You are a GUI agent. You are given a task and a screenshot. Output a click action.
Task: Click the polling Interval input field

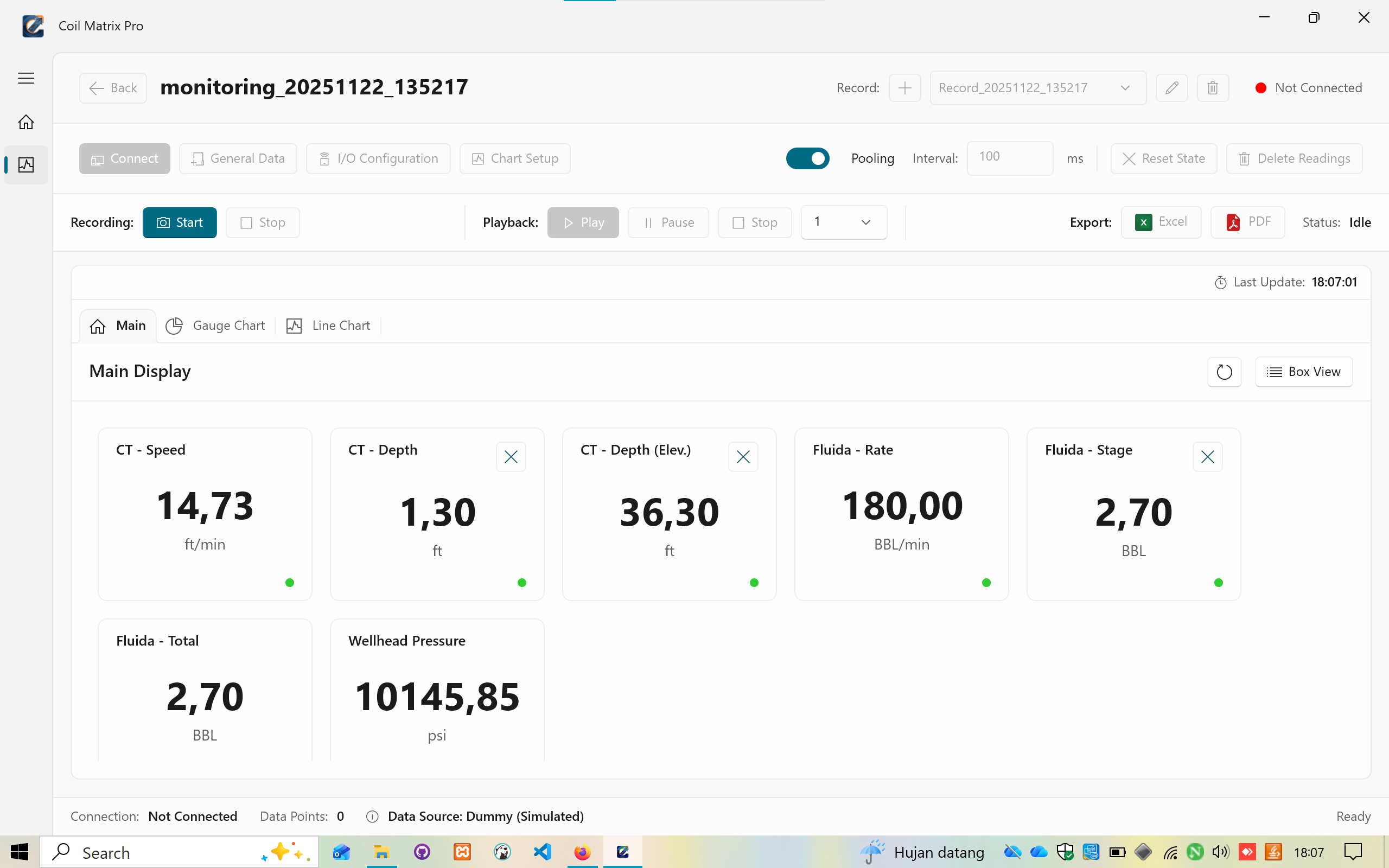[x=1009, y=158]
